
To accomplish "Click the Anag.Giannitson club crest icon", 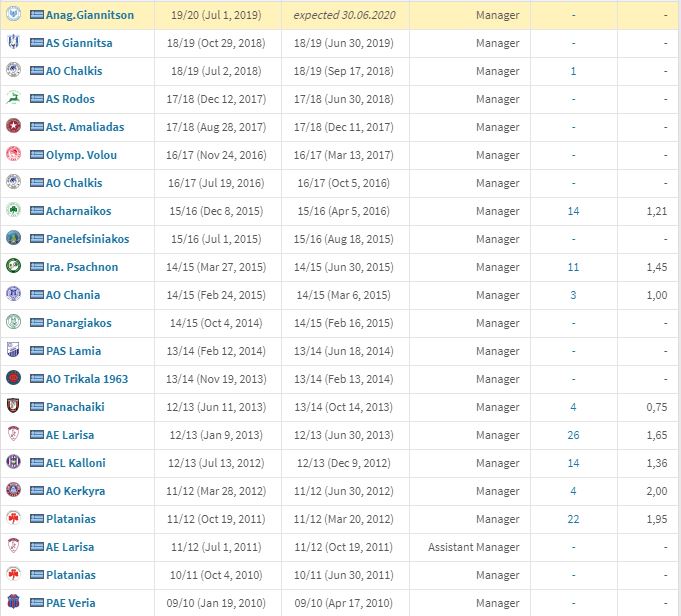I will (x=14, y=15).
